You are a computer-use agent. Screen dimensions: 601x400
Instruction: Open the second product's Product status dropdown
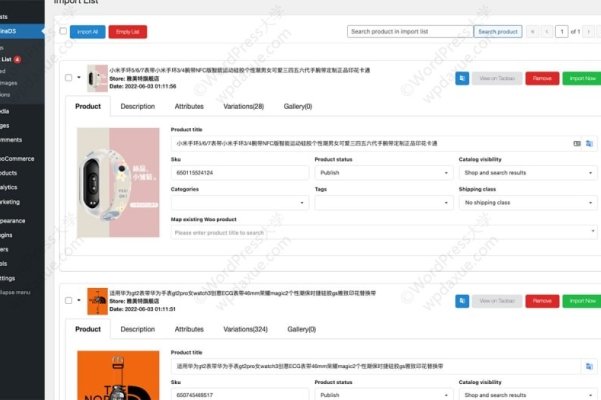384,395
